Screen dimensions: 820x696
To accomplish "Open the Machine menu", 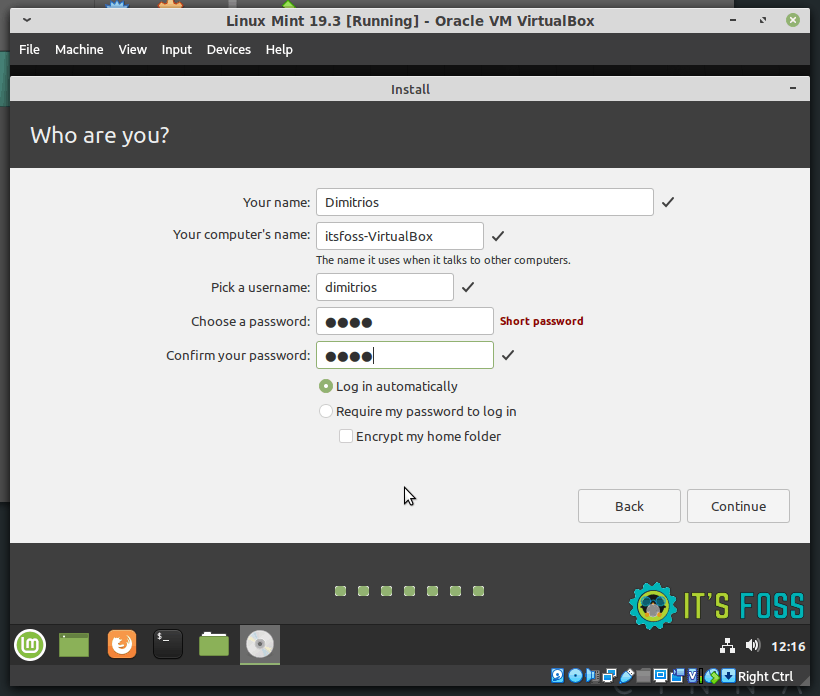I will point(79,49).
